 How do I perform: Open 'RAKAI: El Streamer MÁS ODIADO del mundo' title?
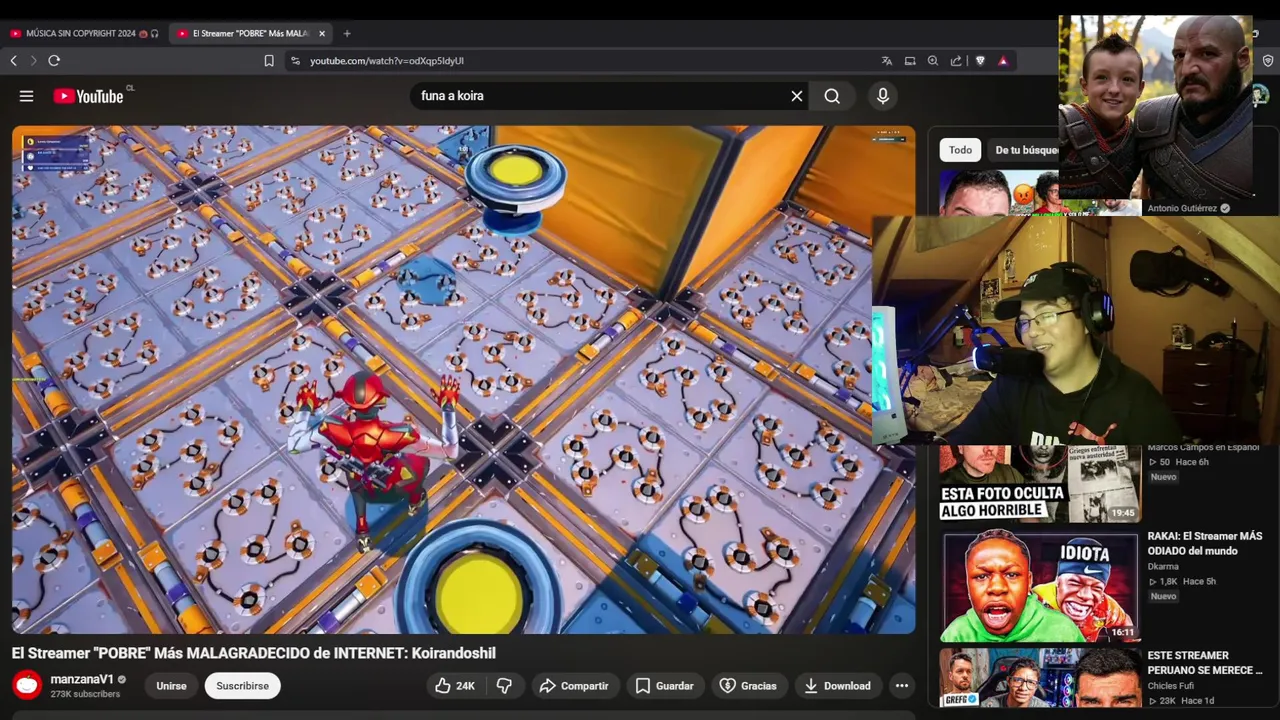pos(1205,543)
